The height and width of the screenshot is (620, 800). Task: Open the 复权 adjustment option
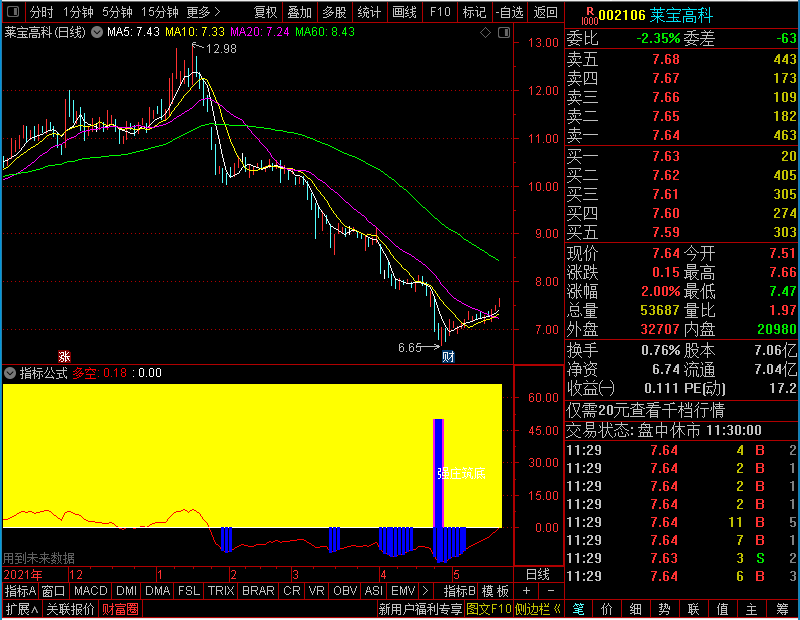265,12
